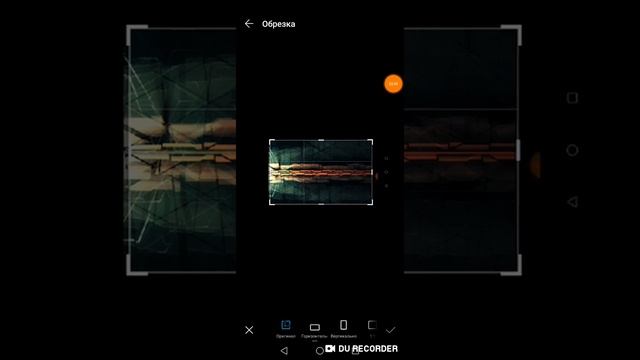Screen dimensions: 640x360
Task: Click the image inside the crop frame
Action: click(321, 172)
